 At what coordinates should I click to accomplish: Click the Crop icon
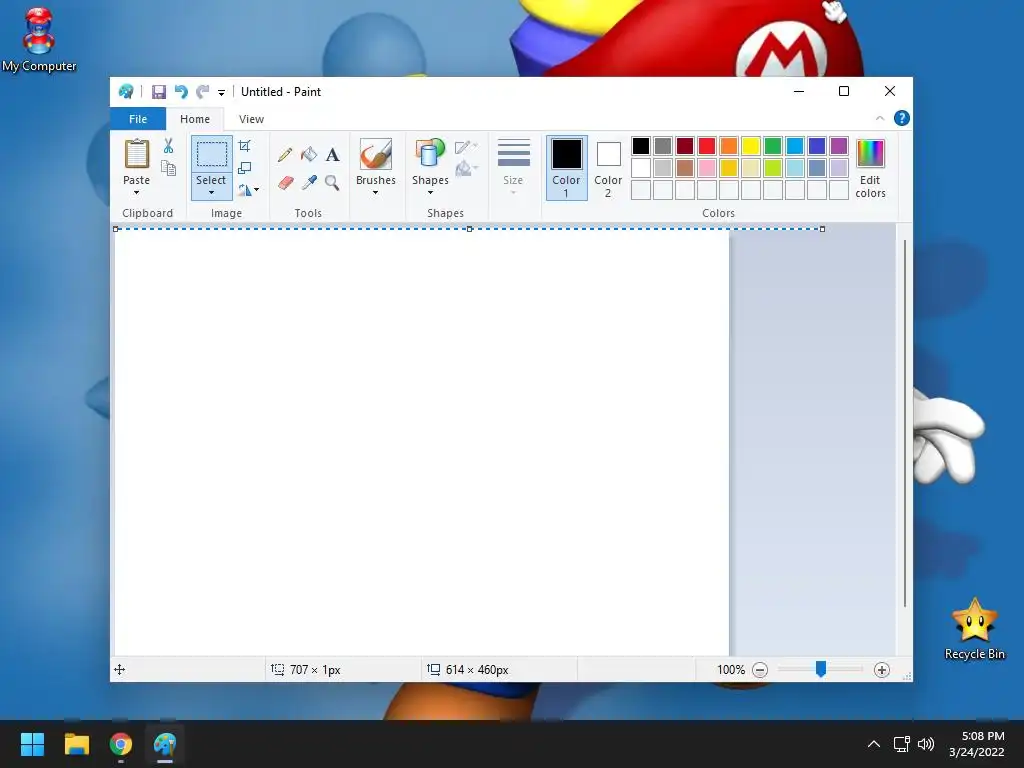(244, 146)
